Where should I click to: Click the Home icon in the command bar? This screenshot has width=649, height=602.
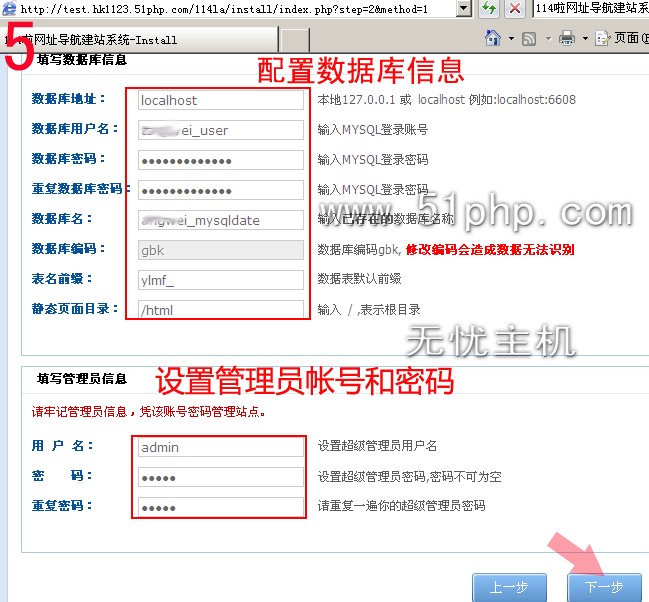493,39
